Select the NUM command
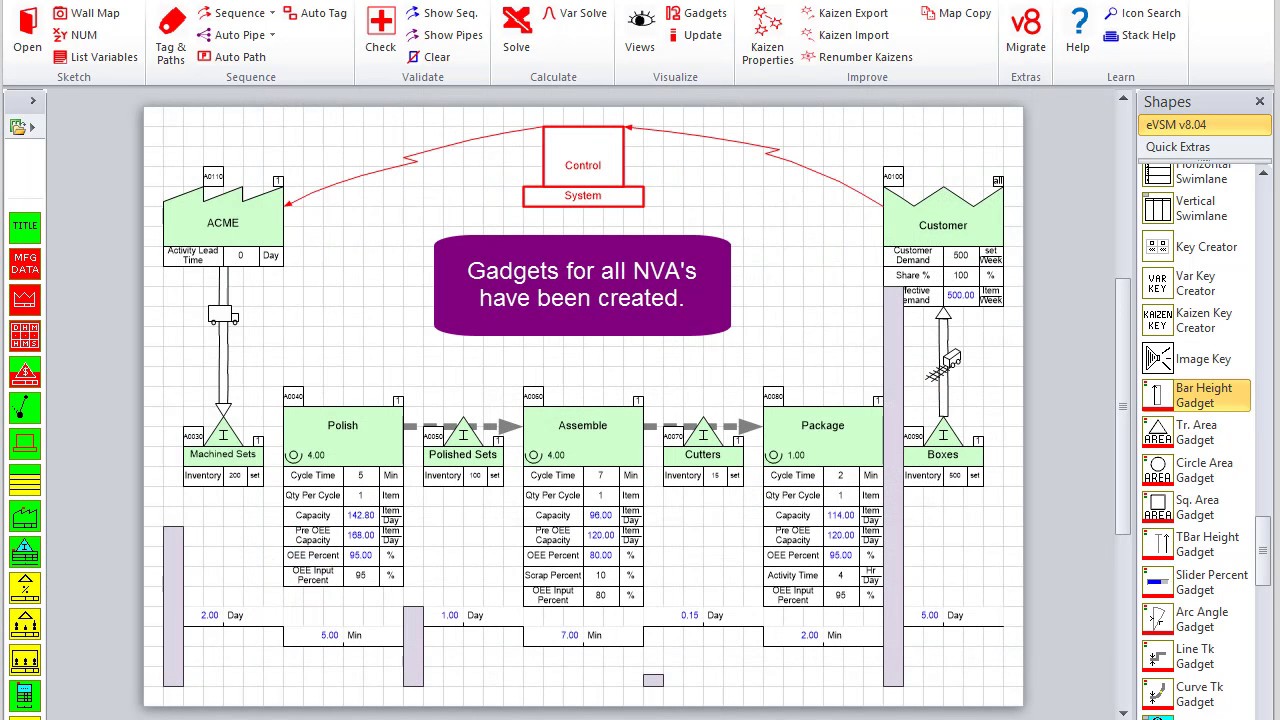Viewport: 1280px width, 720px height. coord(75,35)
